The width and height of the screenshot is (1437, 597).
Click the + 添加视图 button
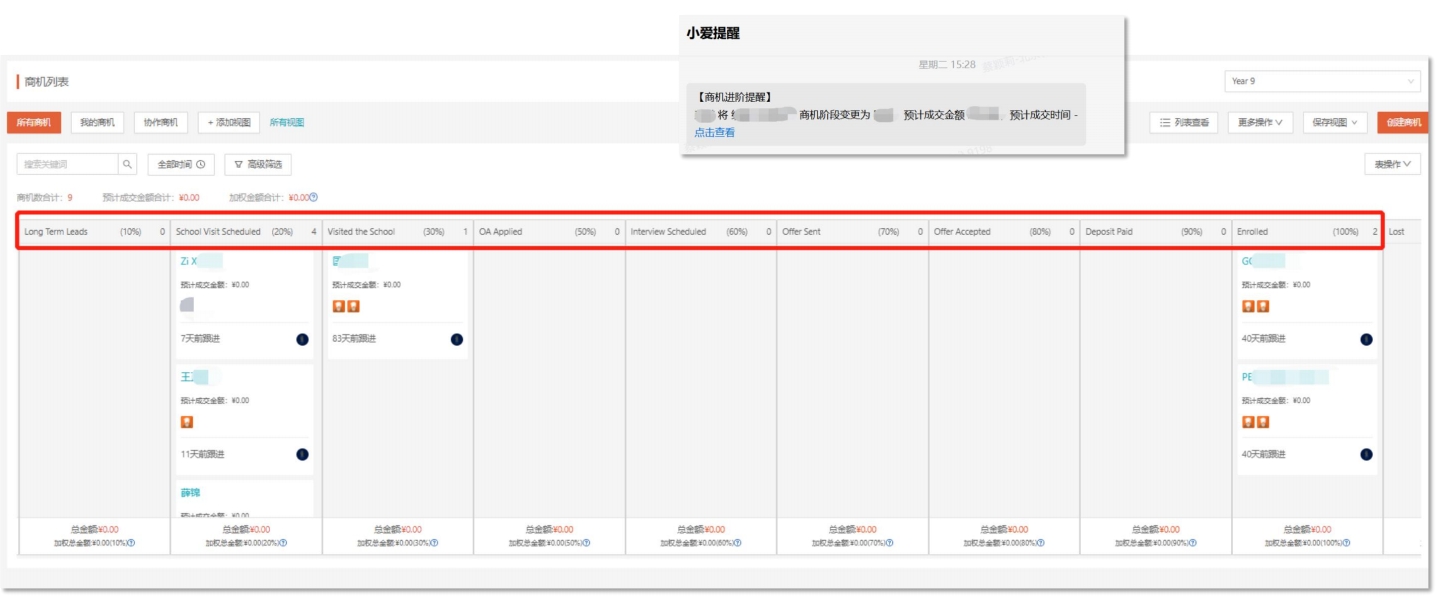click(x=229, y=122)
